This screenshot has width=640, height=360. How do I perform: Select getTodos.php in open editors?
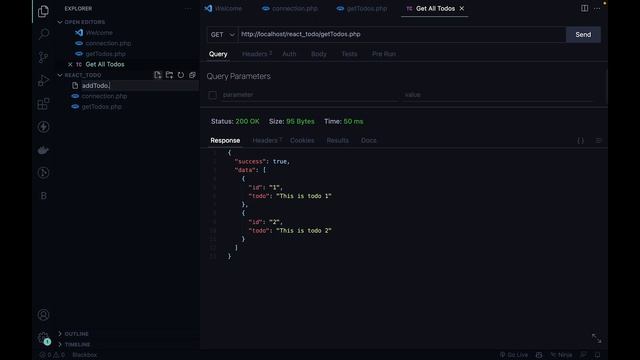pyautogui.click(x=106, y=54)
